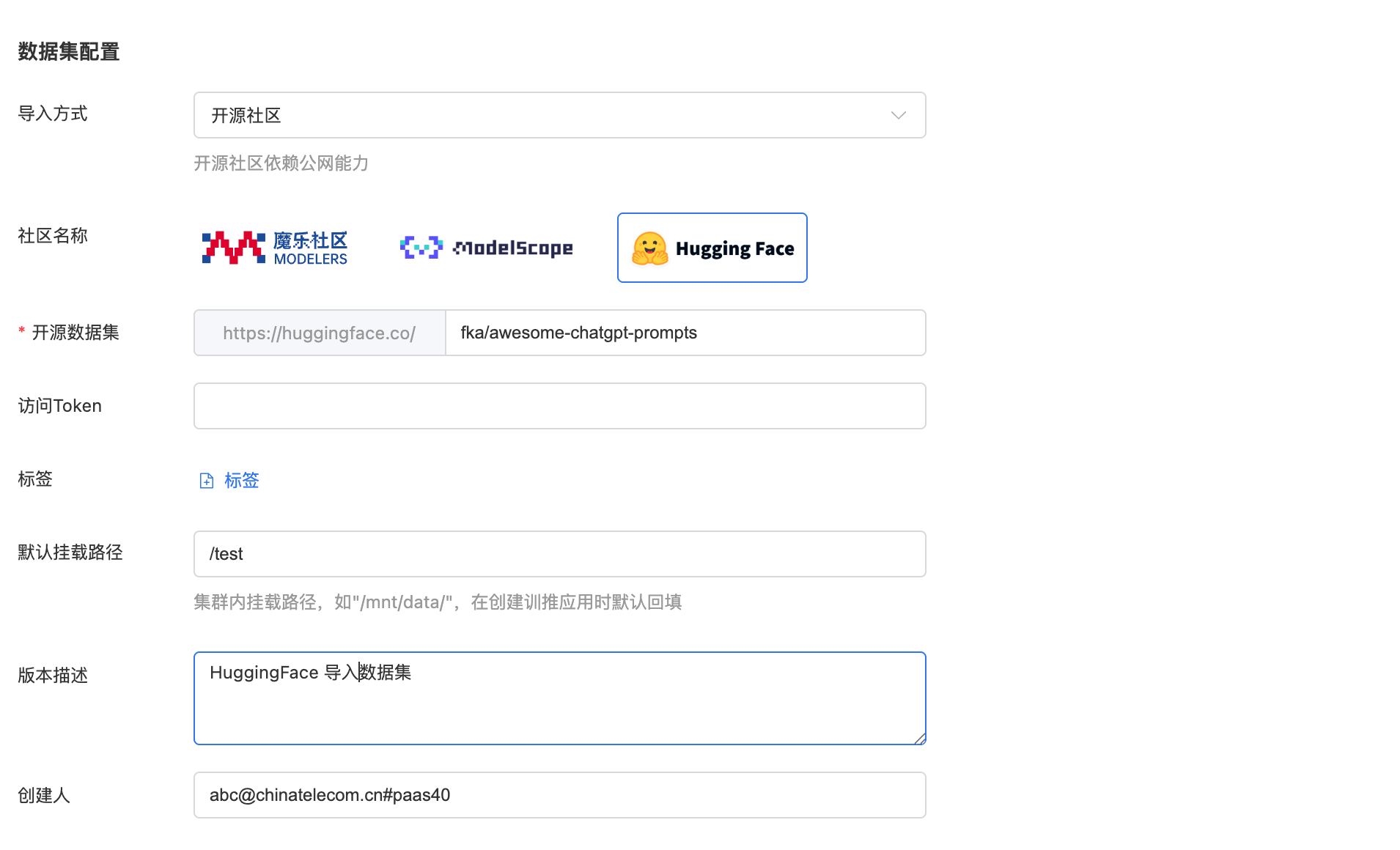Choose the ModelScope community option

487,248
